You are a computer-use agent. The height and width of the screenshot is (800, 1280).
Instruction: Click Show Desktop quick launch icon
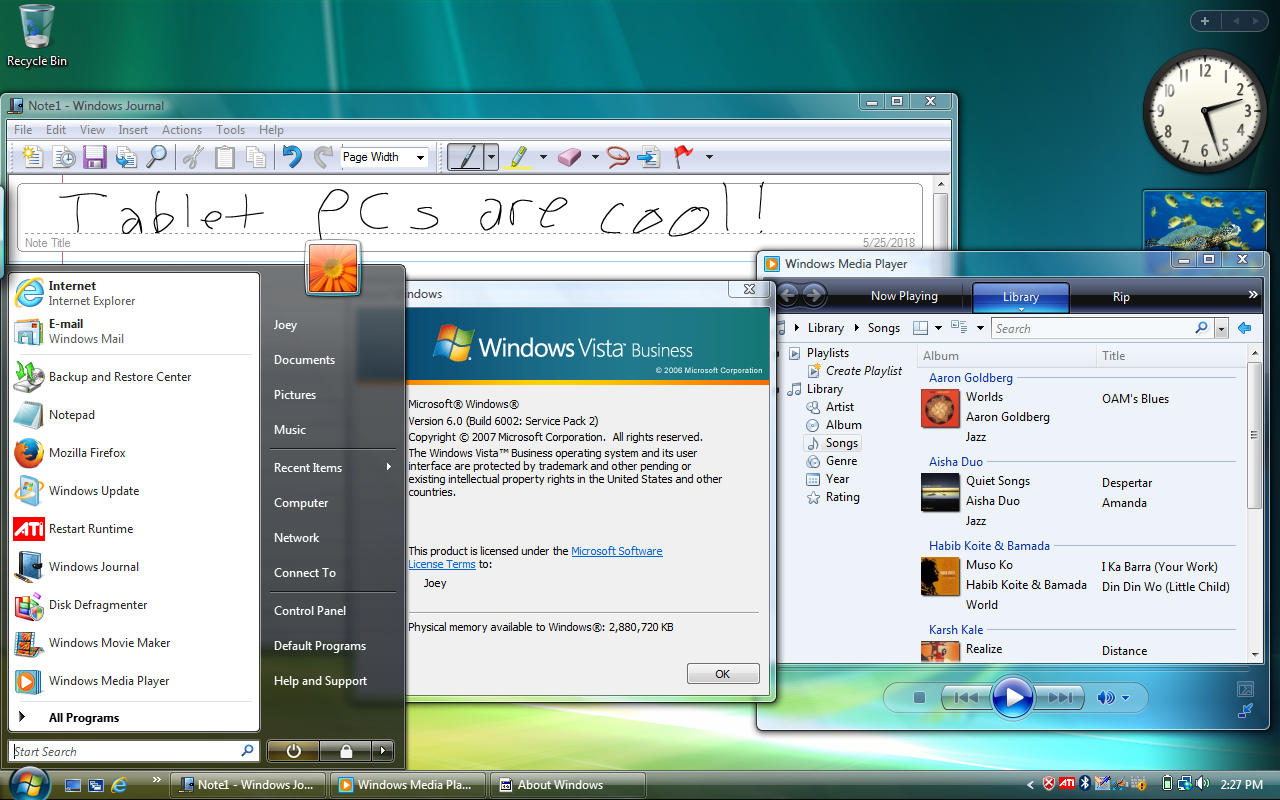point(73,785)
